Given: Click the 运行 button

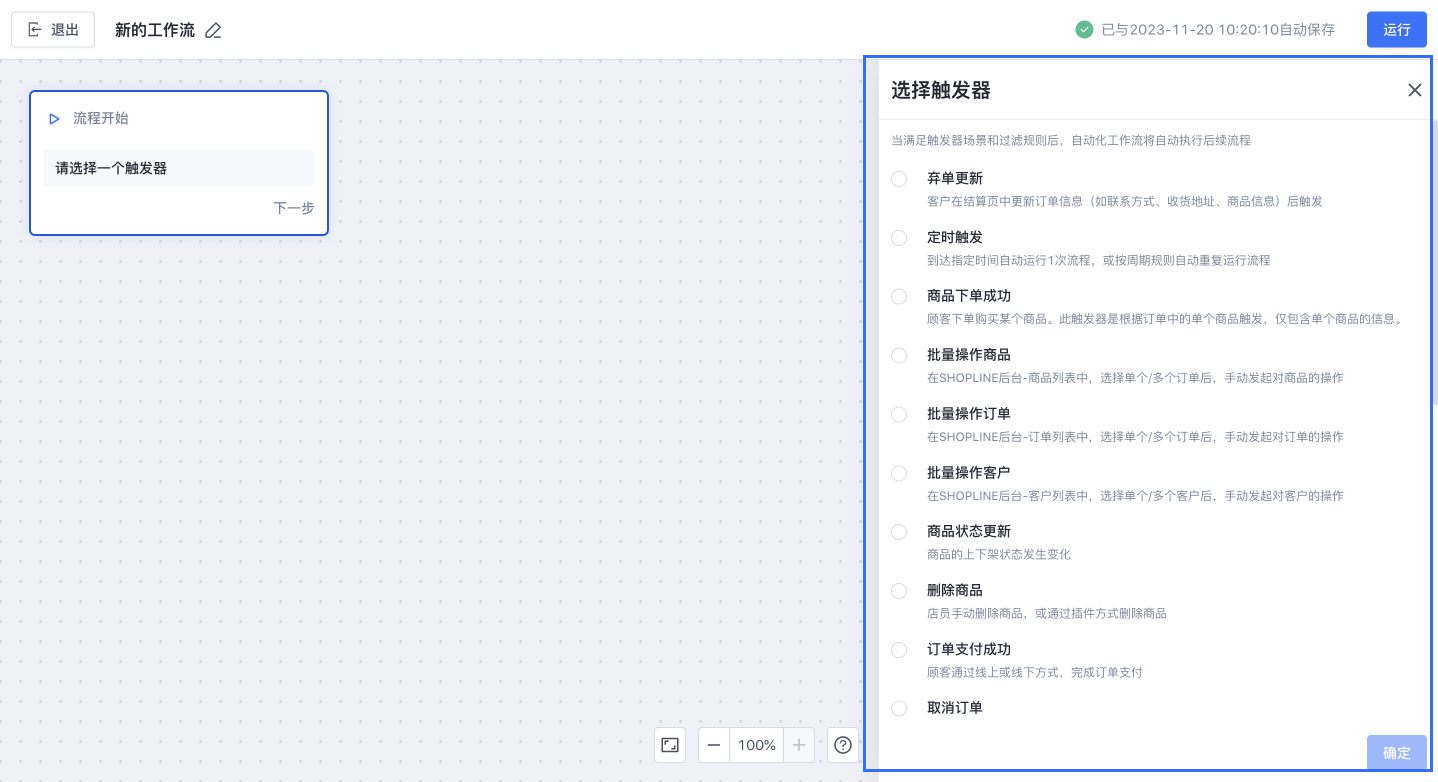Looking at the screenshot, I should click(x=1397, y=30).
